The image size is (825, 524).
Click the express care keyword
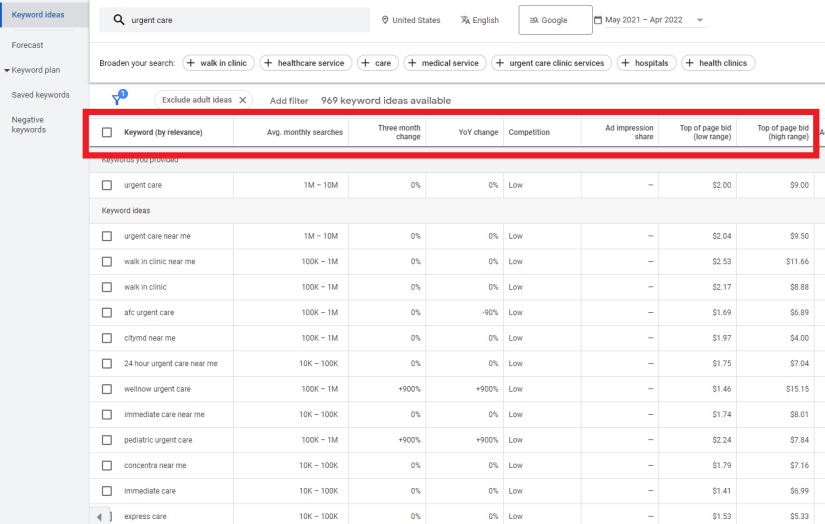click(145, 517)
